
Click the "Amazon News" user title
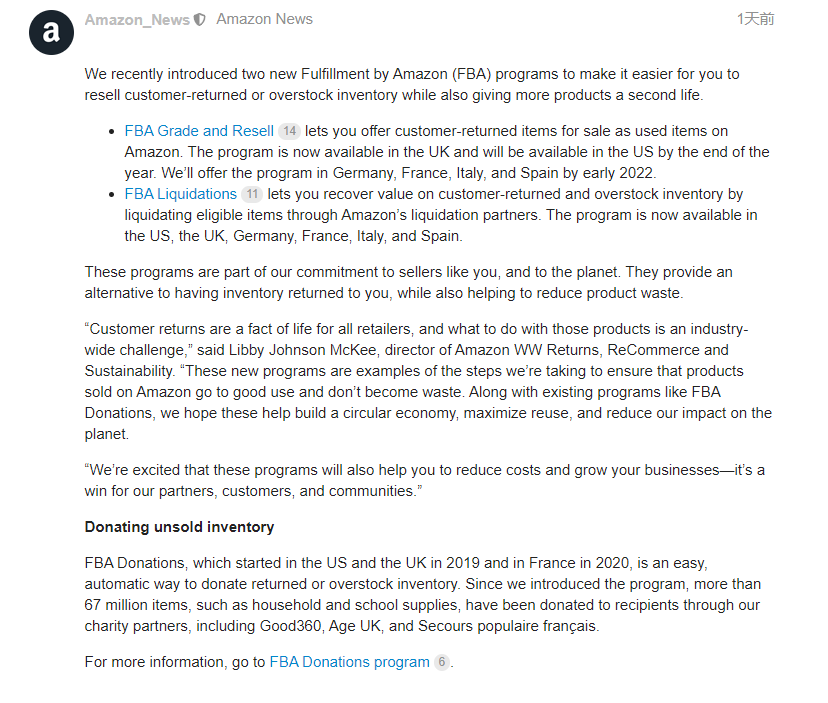pos(264,19)
